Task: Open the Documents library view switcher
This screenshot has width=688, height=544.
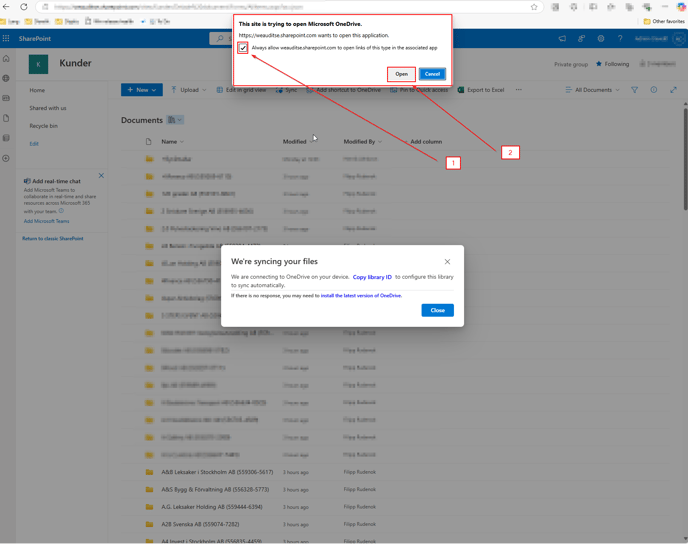Action: 175,120
